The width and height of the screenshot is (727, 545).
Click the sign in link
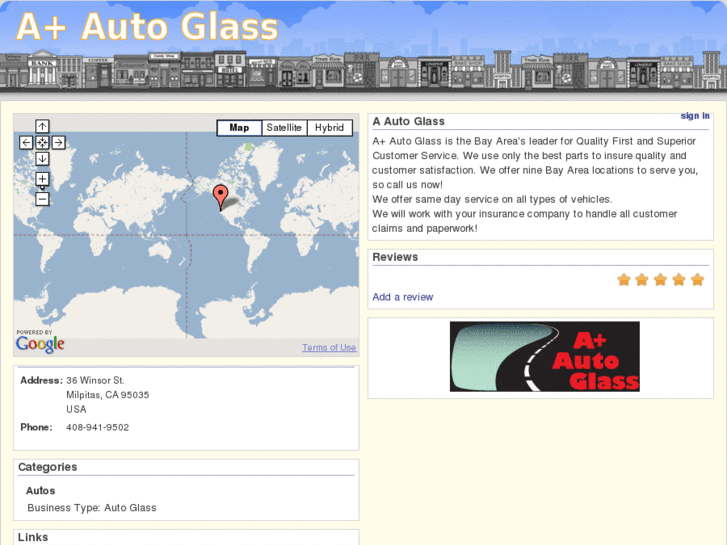point(695,116)
